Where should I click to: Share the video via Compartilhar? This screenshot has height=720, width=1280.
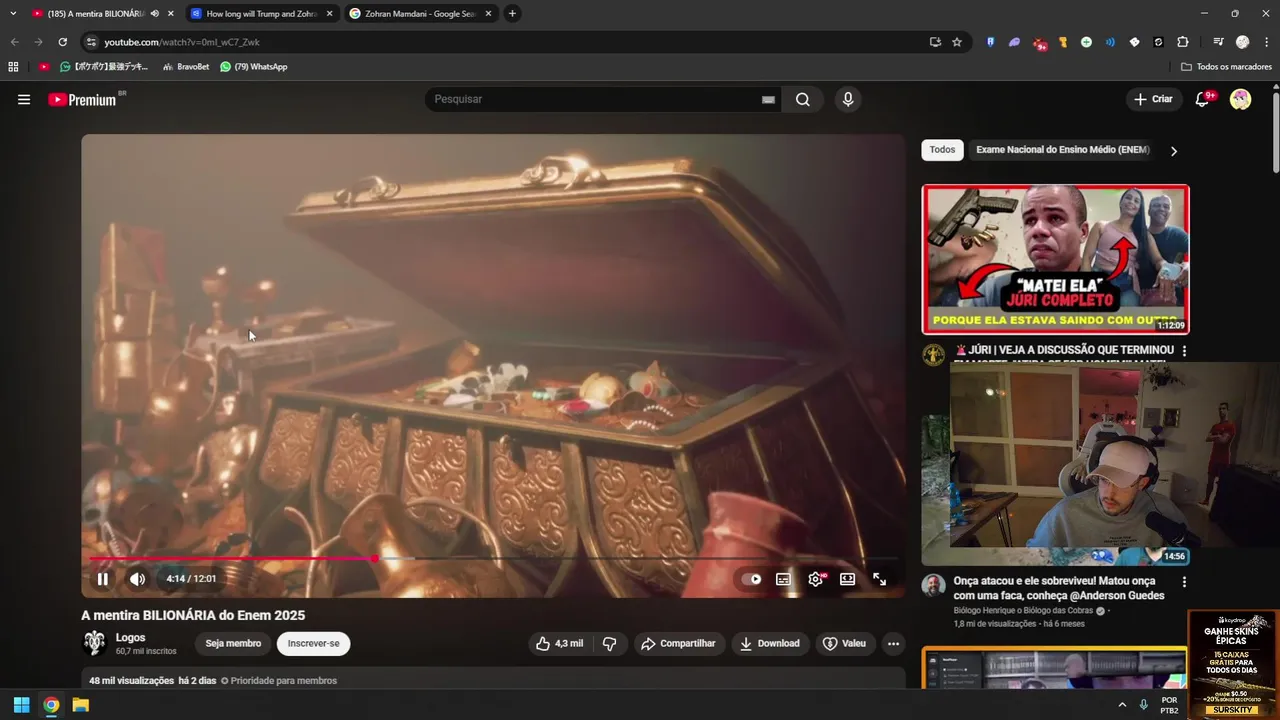pos(678,643)
